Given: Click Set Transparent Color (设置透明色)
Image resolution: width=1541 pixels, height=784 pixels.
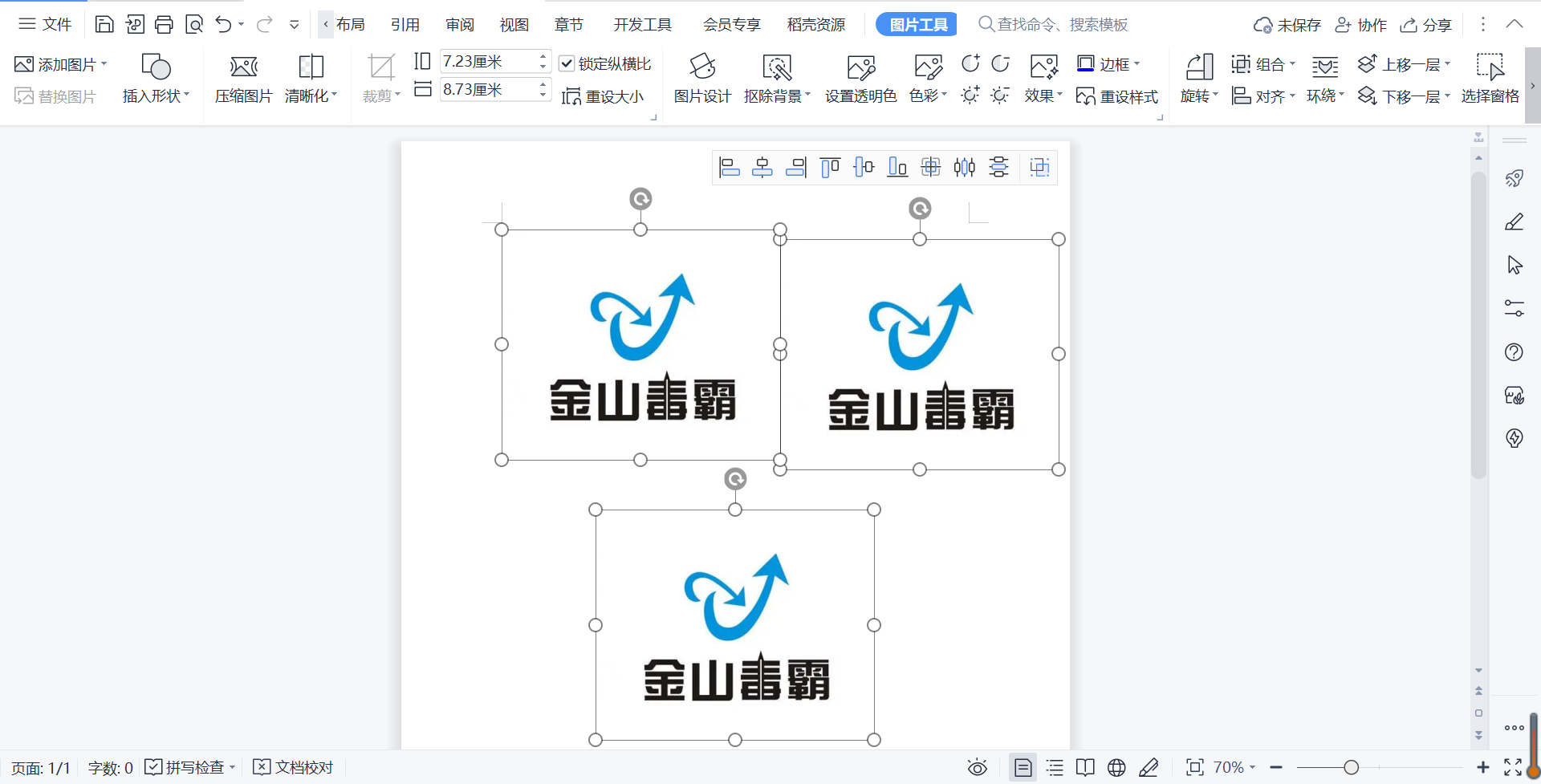Looking at the screenshot, I should tap(860, 79).
